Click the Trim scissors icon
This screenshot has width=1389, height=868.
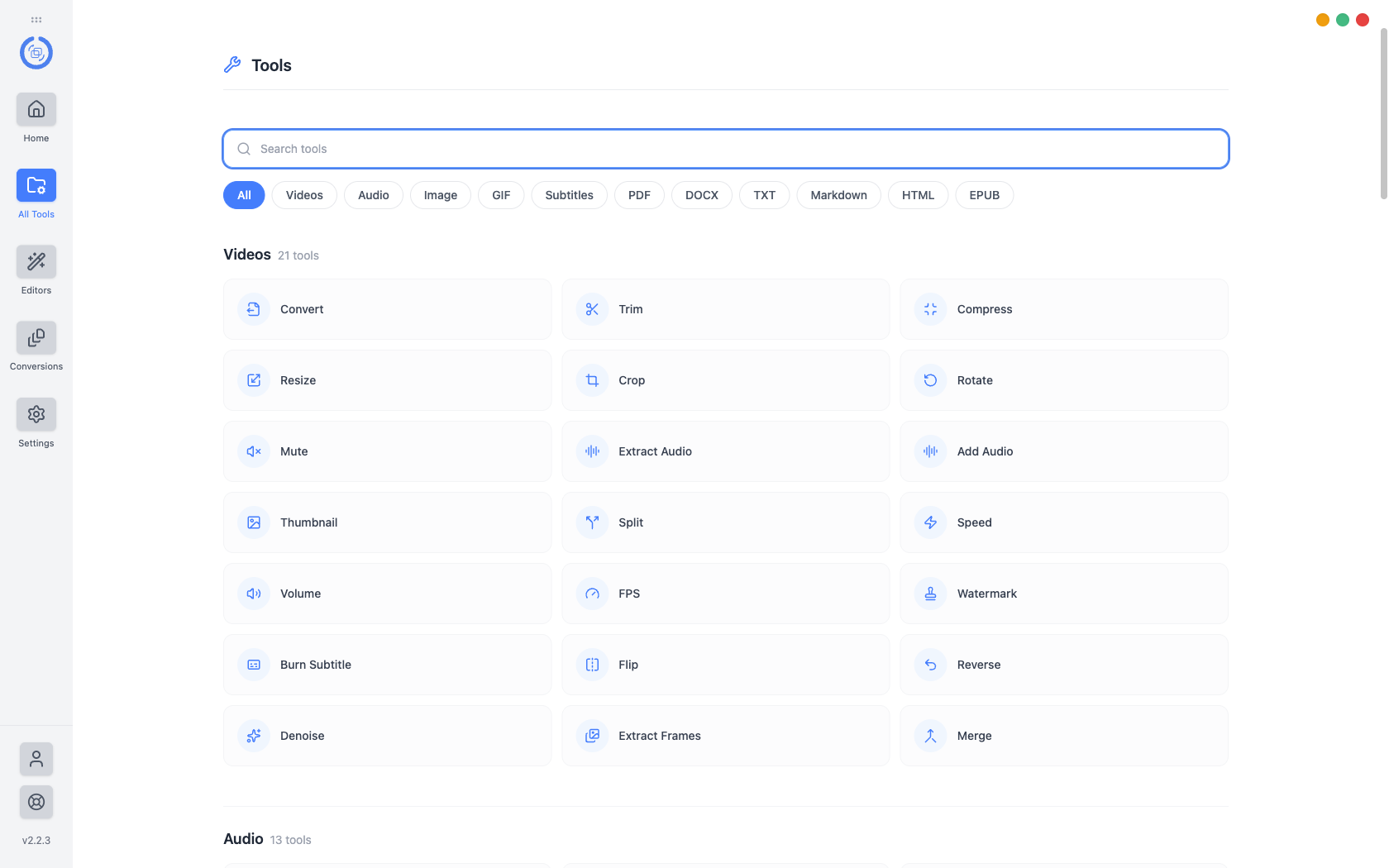pyautogui.click(x=592, y=309)
